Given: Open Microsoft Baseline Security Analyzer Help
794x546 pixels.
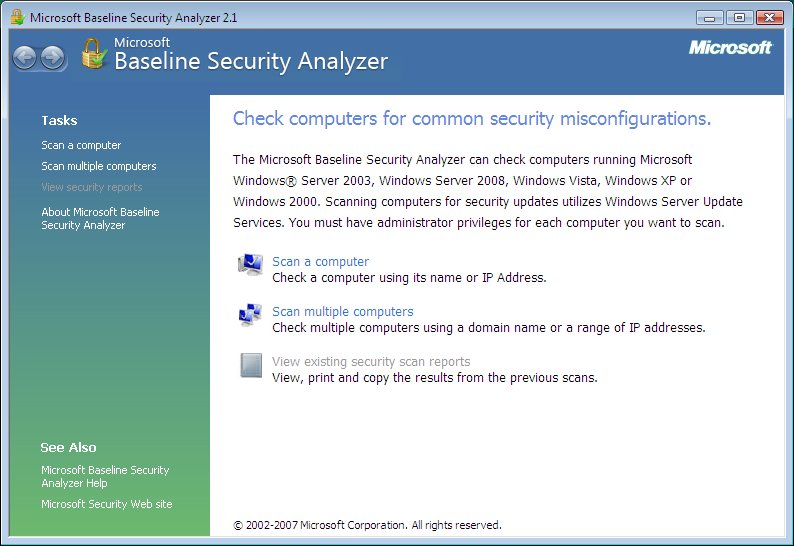Looking at the screenshot, I should tap(105, 476).
